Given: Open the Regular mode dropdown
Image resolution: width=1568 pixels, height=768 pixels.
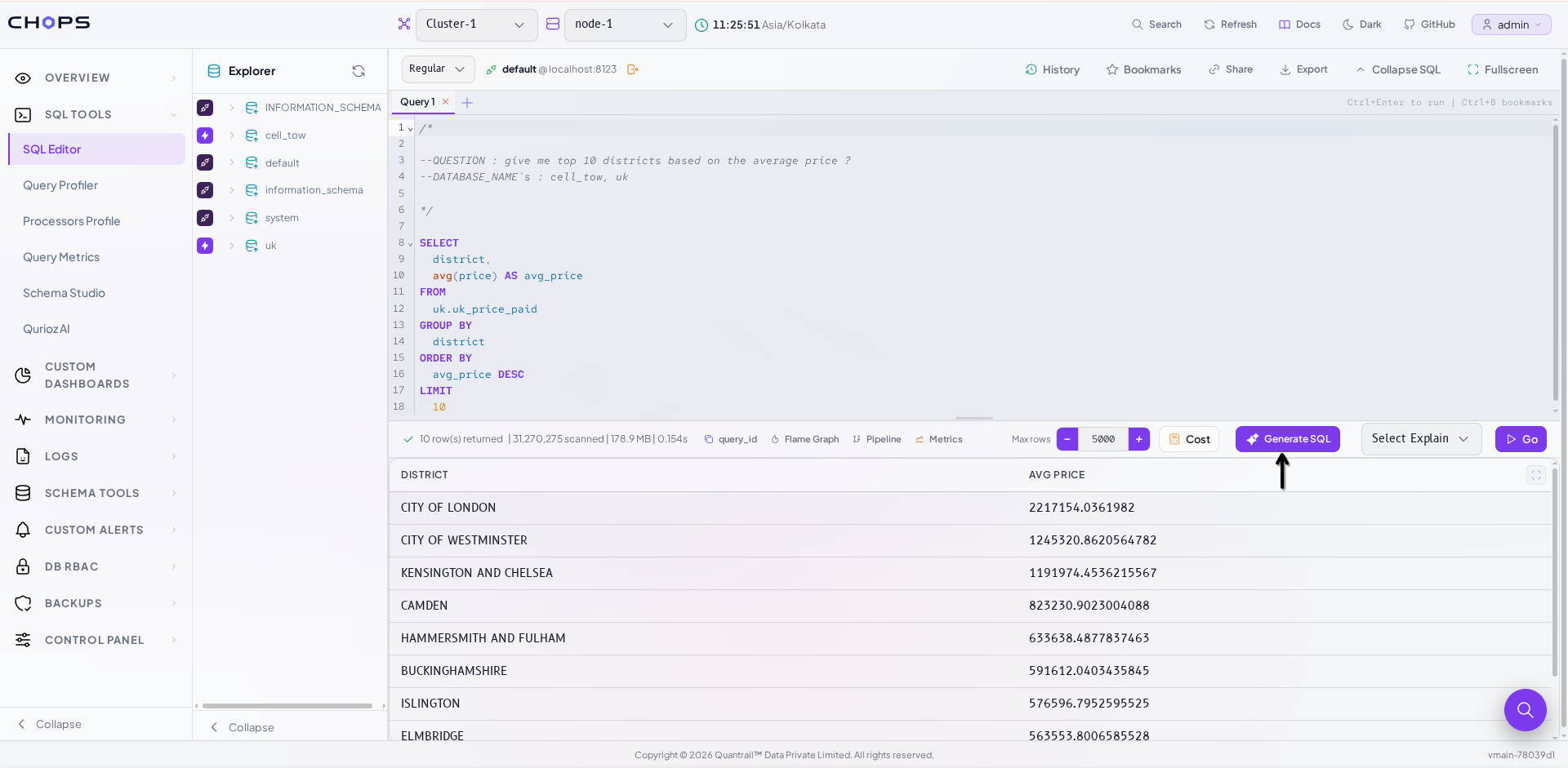Looking at the screenshot, I should [x=438, y=69].
